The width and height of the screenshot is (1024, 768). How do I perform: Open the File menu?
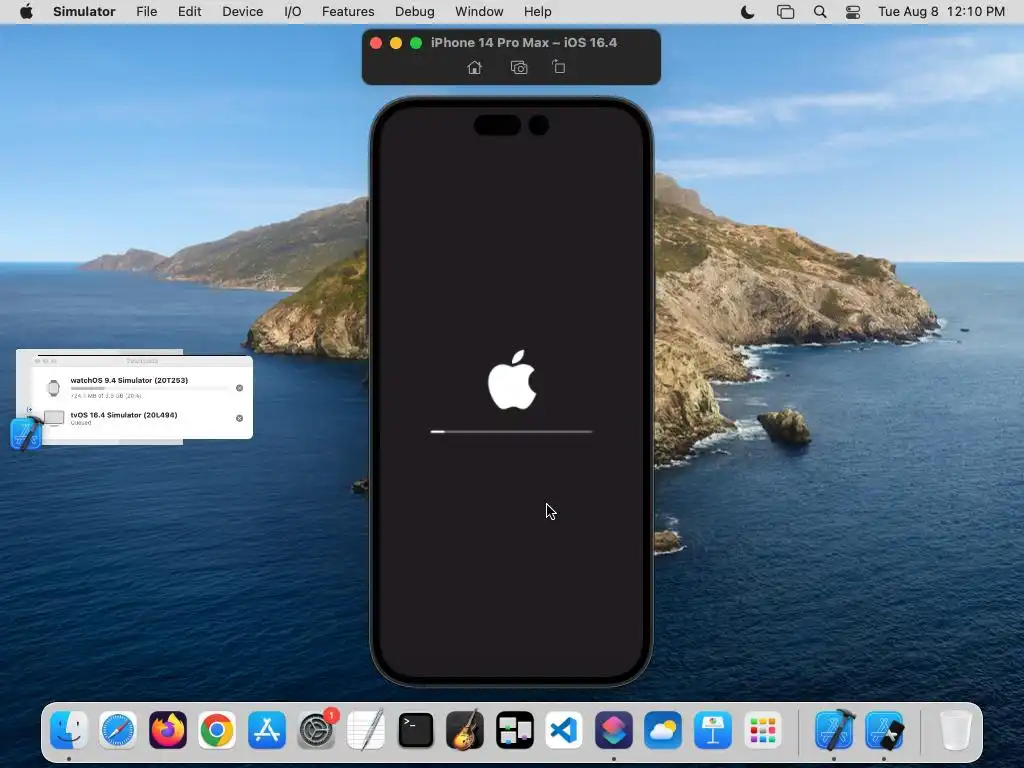click(146, 12)
